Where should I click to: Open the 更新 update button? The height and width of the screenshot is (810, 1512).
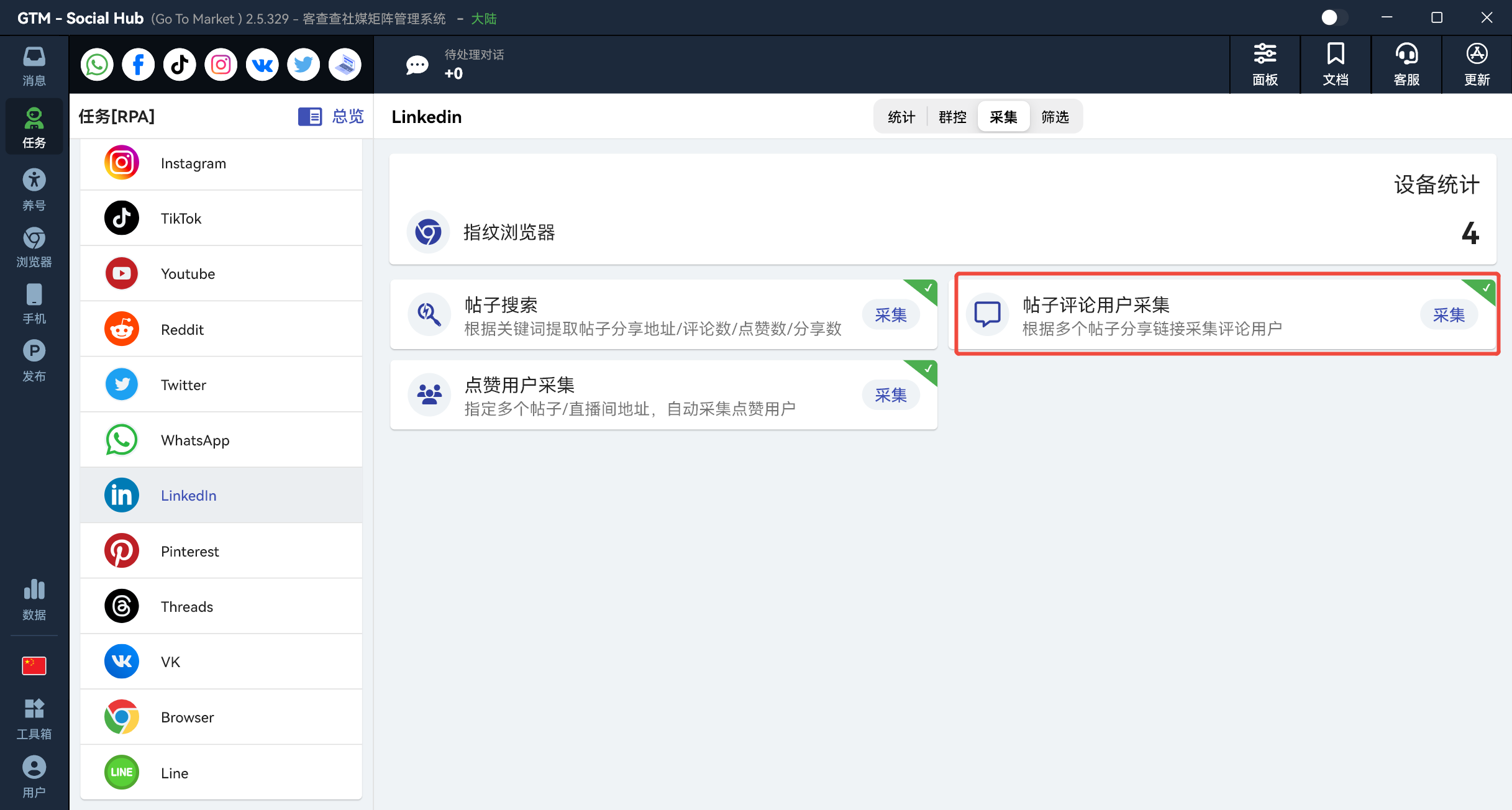coord(1477,65)
